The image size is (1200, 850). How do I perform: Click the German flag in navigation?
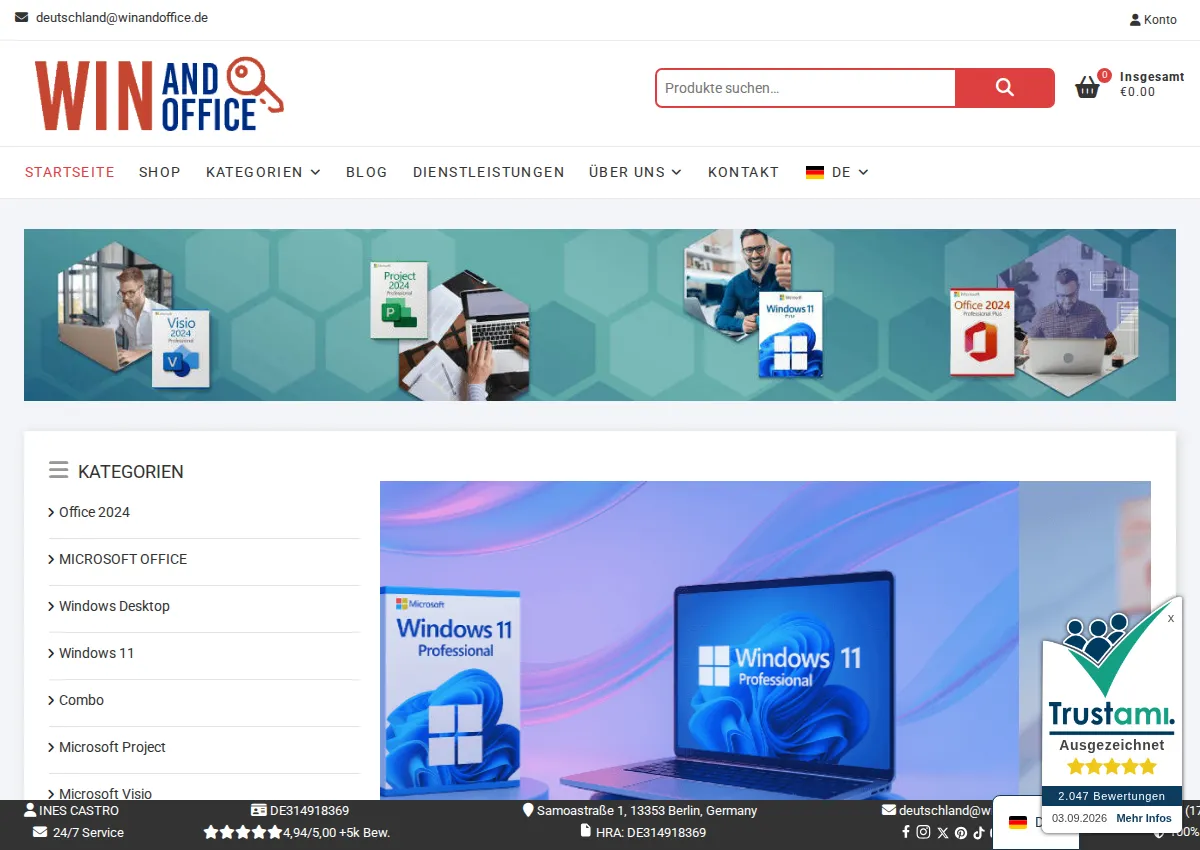pos(815,172)
